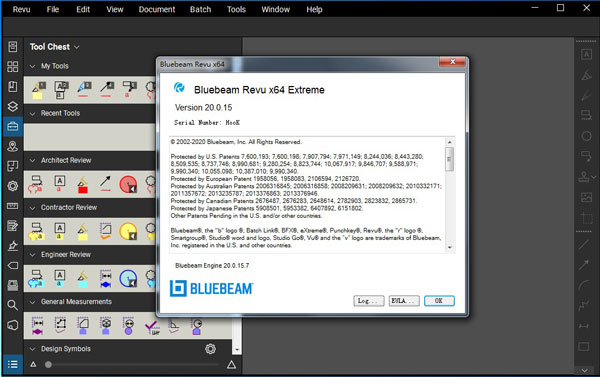This screenshot has width=600, height=377.
Task: Click the tool icon size slider handle
Action: click(x=48, y=364)
